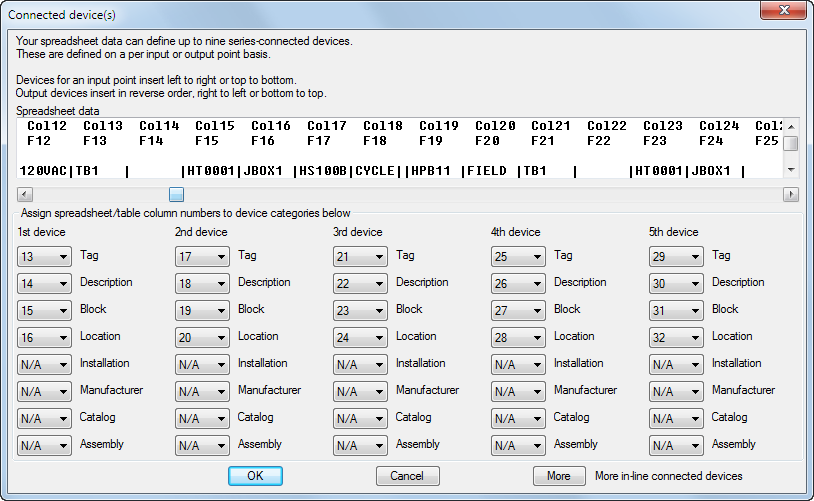Open the 2nd device Description dropdown
The width and height of the screenshot is (814, 501).
pos(202,283)
